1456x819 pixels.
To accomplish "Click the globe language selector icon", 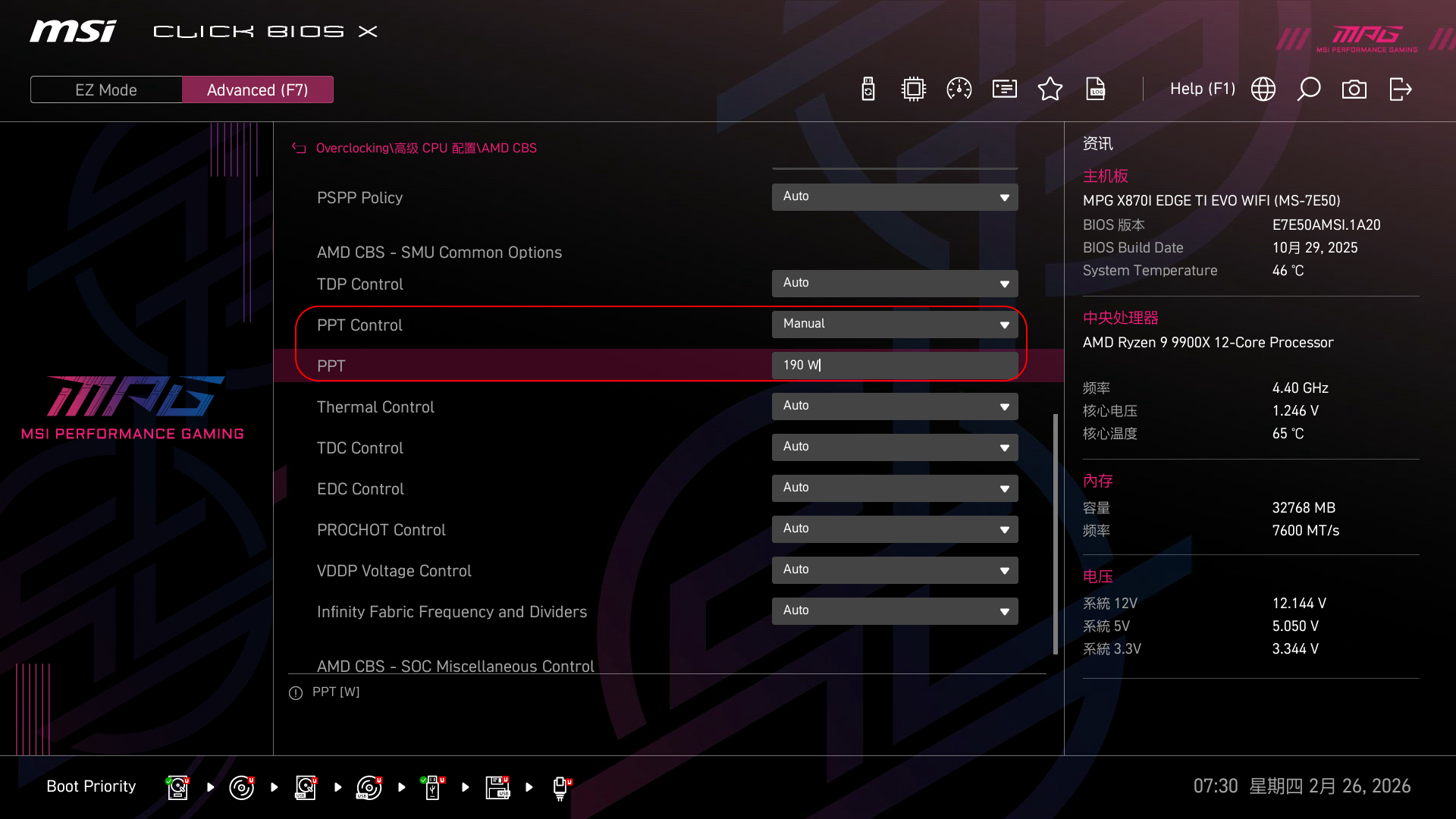I will point(1263,89).
